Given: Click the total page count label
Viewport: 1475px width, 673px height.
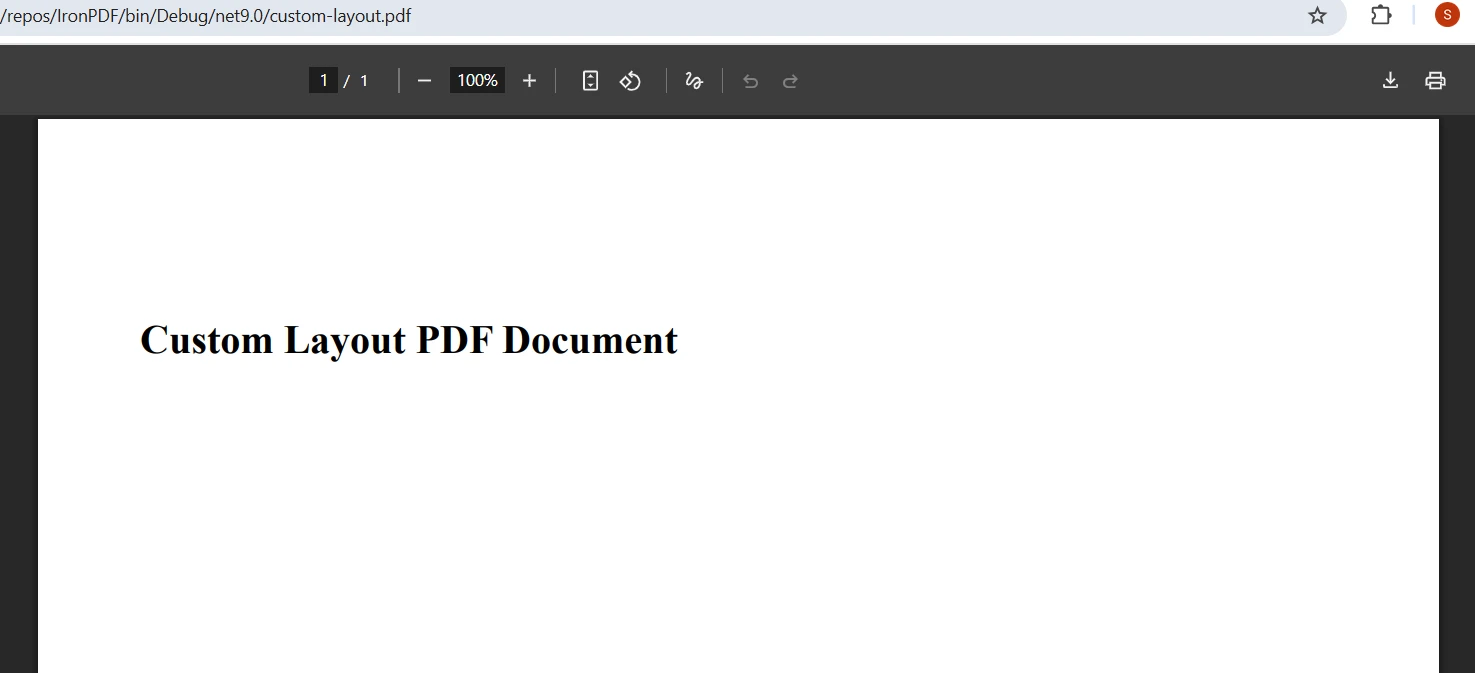Looking at the screenshot, I should click(364, 80).
